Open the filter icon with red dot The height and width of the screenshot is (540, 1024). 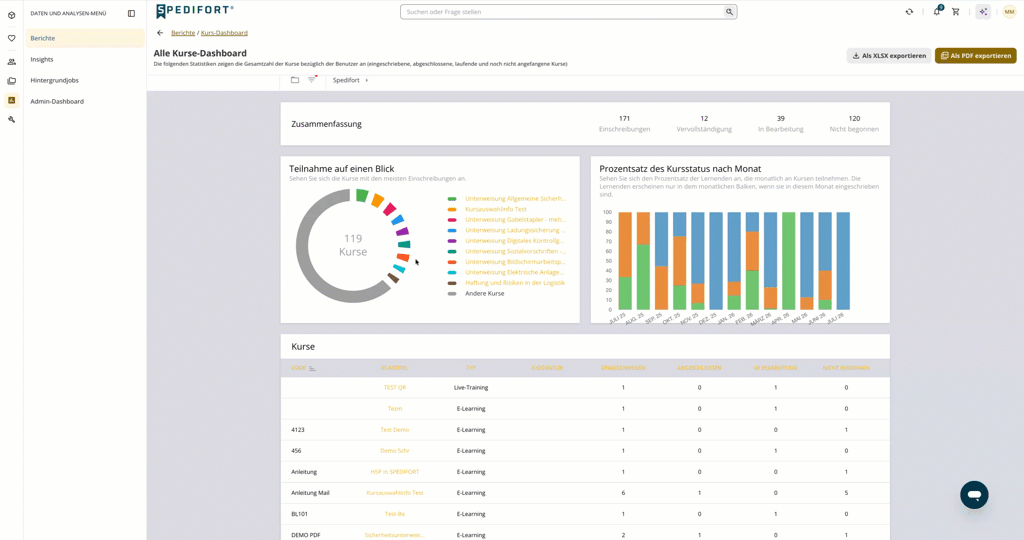point(312,80)
